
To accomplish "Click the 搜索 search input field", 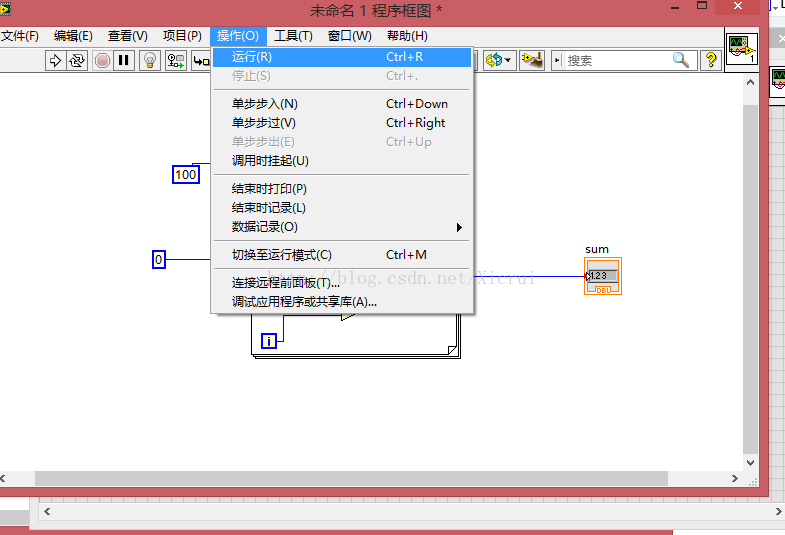I will pos(618,61).
